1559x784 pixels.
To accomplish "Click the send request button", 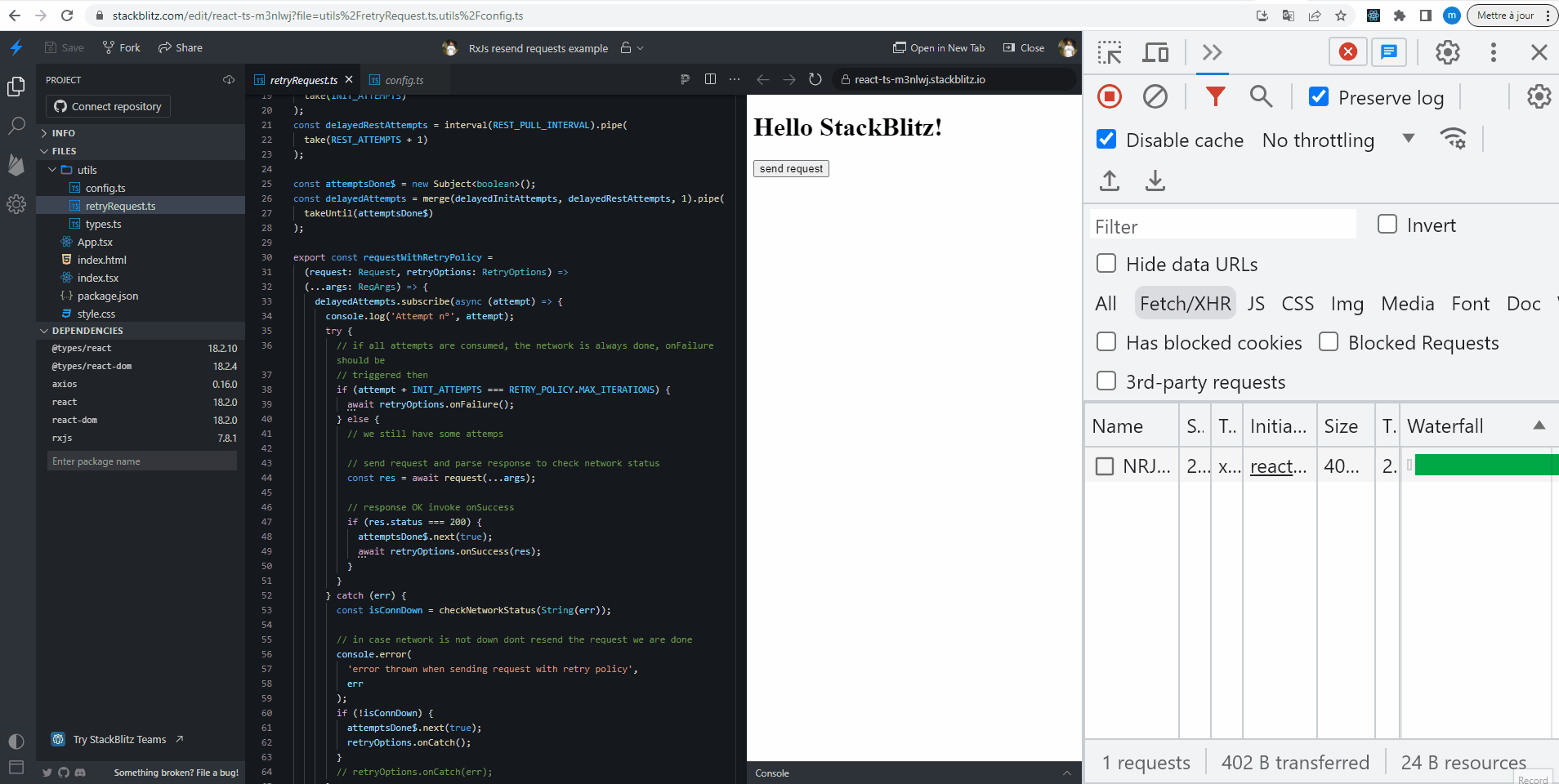I will (x=791, y=168).
